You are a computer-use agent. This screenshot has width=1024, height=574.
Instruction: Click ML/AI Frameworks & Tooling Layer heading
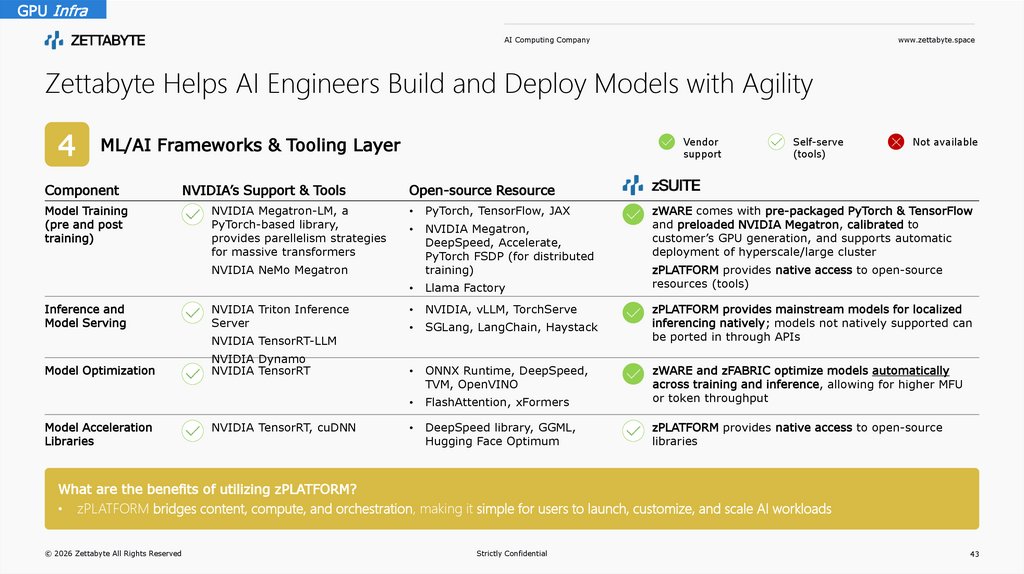pos(250,145)
